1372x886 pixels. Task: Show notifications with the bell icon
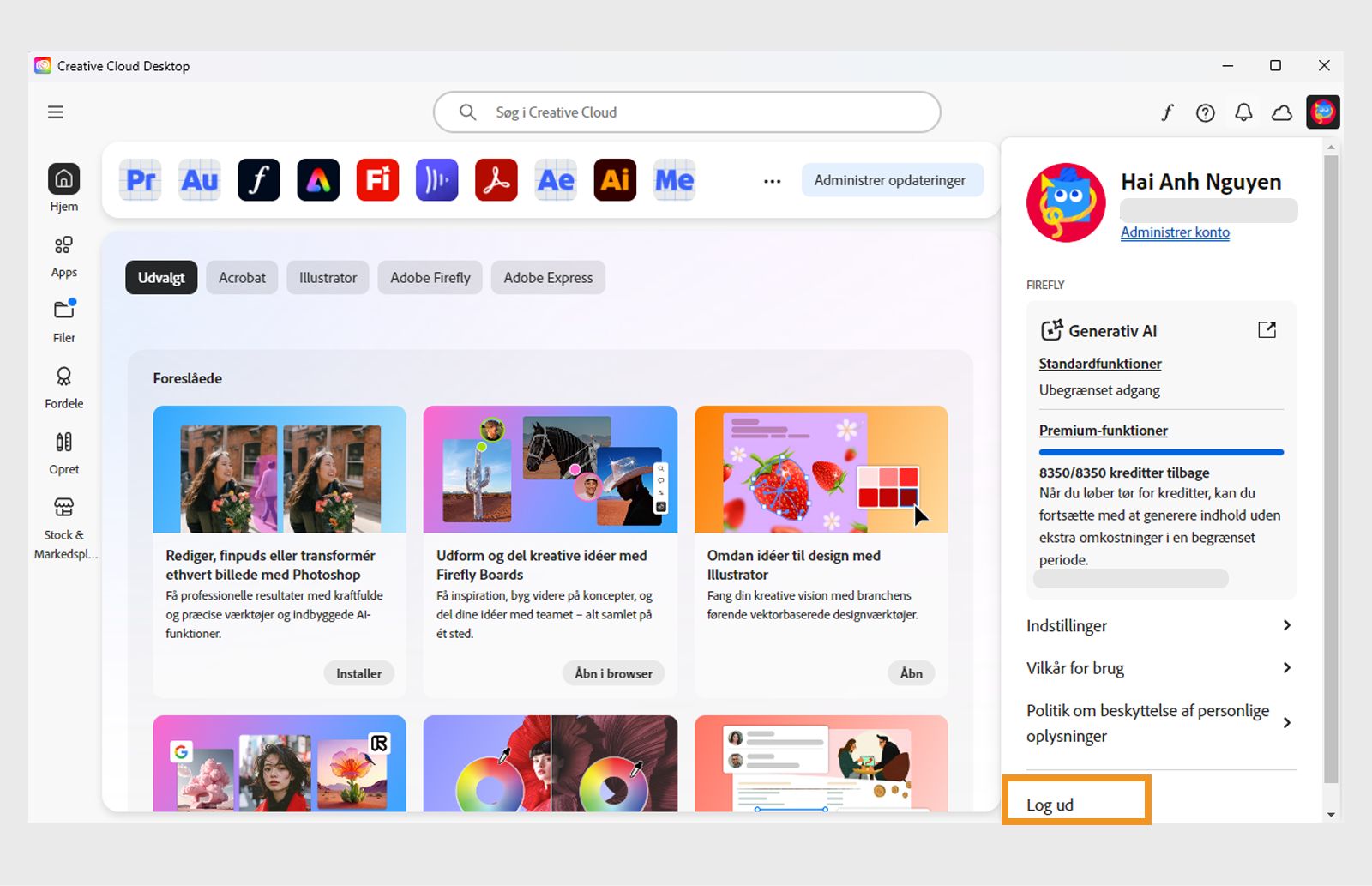tap(1243, 112)
